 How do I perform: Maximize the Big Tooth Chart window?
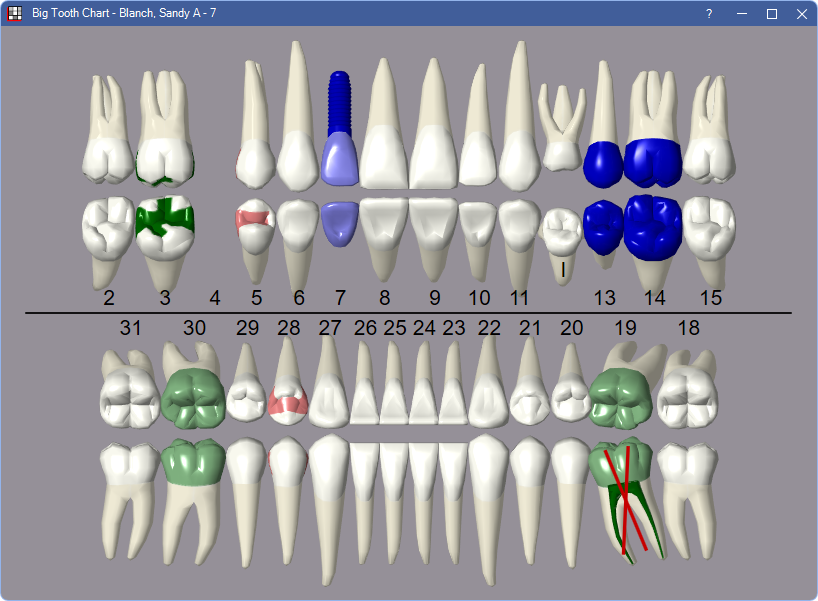click(771, 14)
